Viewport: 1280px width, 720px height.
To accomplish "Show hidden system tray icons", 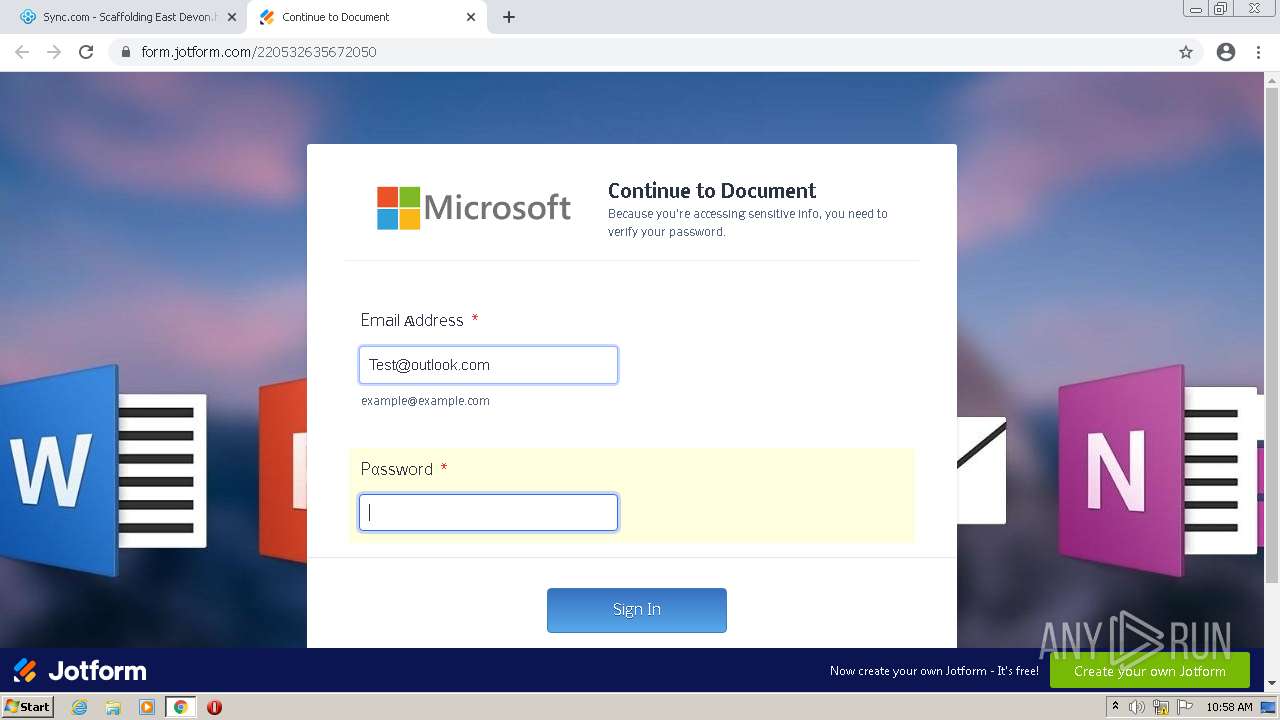I will click(1115, 707).
